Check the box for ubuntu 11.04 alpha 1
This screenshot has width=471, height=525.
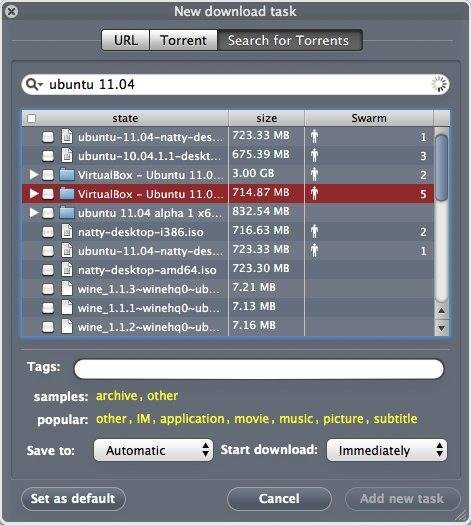click(48, 213)
